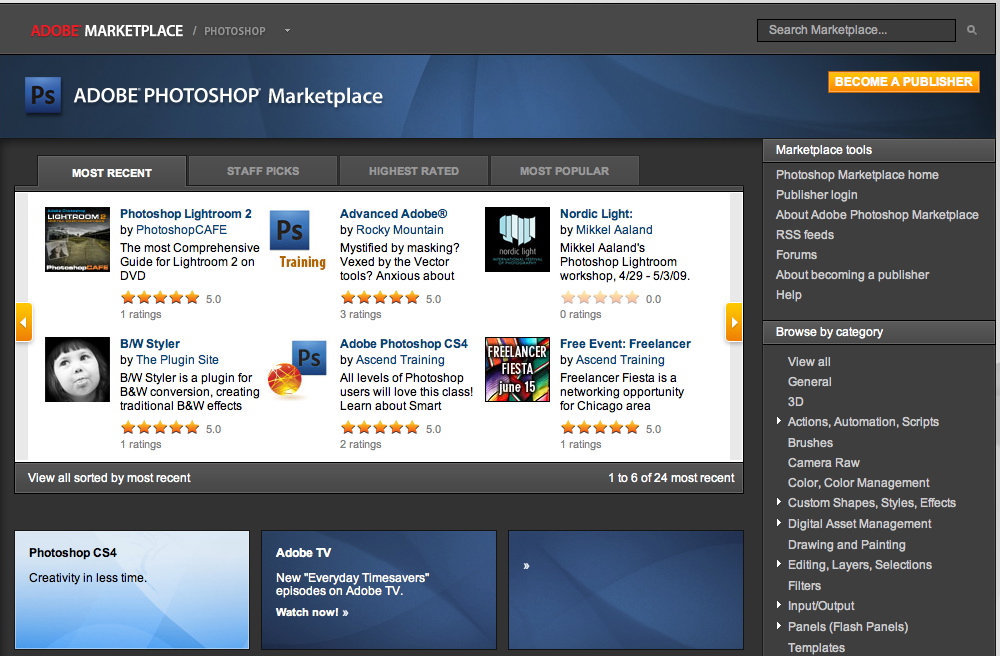This screenshot has height=656, width=1000.
Task: Open the Nordic Light: title link
Action: coord(596,214)
